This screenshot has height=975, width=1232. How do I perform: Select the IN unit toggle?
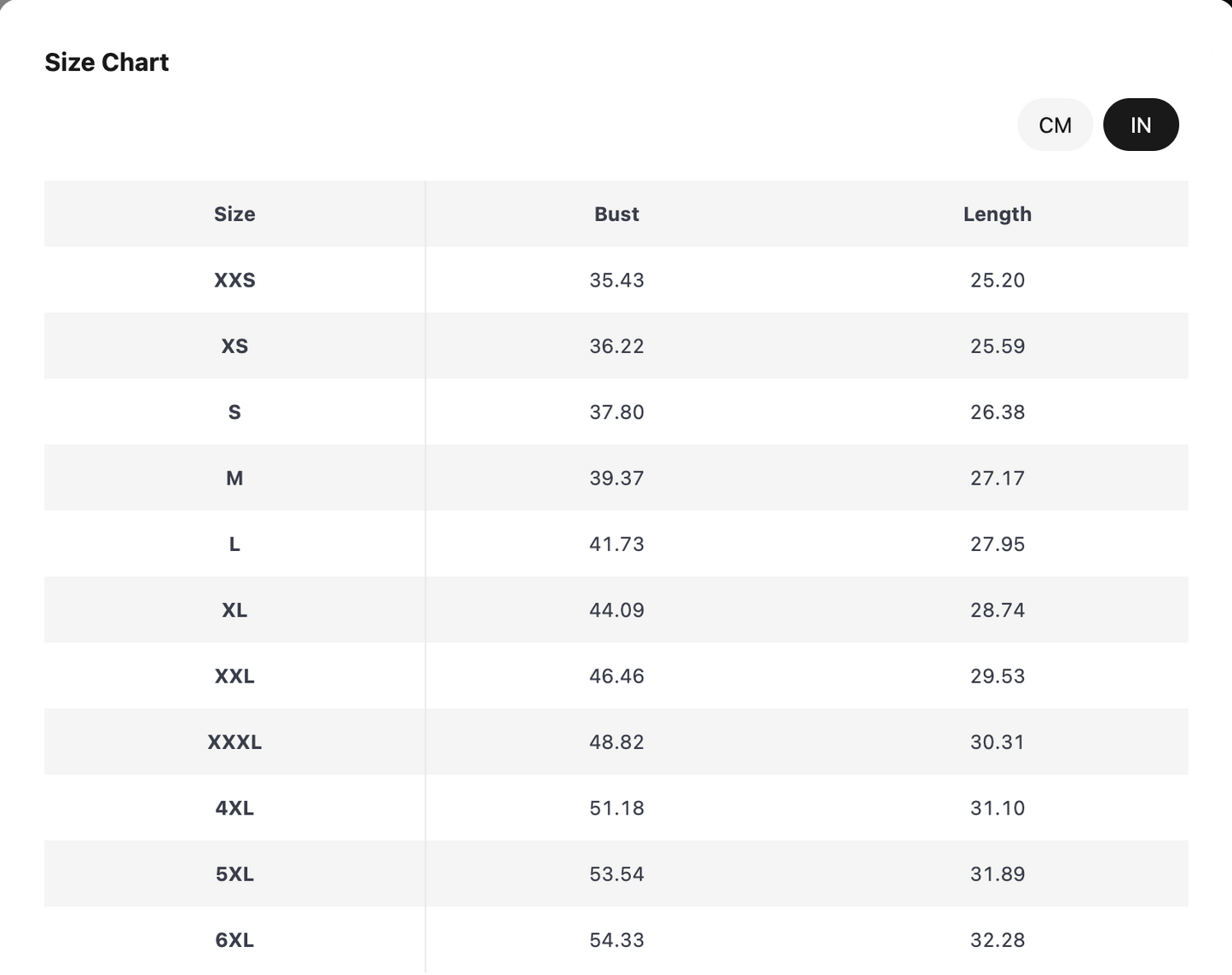1141,125
